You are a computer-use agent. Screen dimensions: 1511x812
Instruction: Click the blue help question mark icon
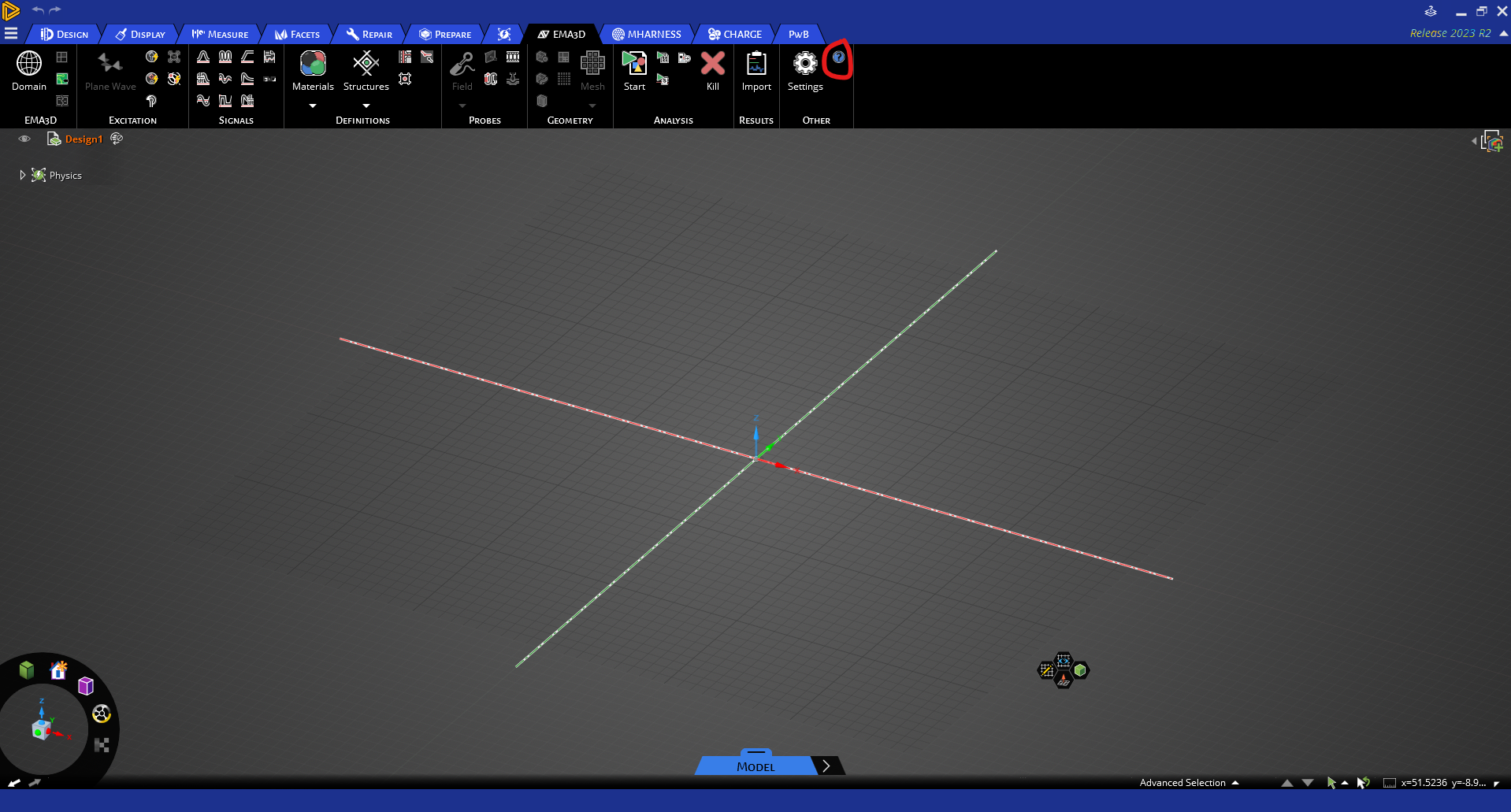pos(838,57)
